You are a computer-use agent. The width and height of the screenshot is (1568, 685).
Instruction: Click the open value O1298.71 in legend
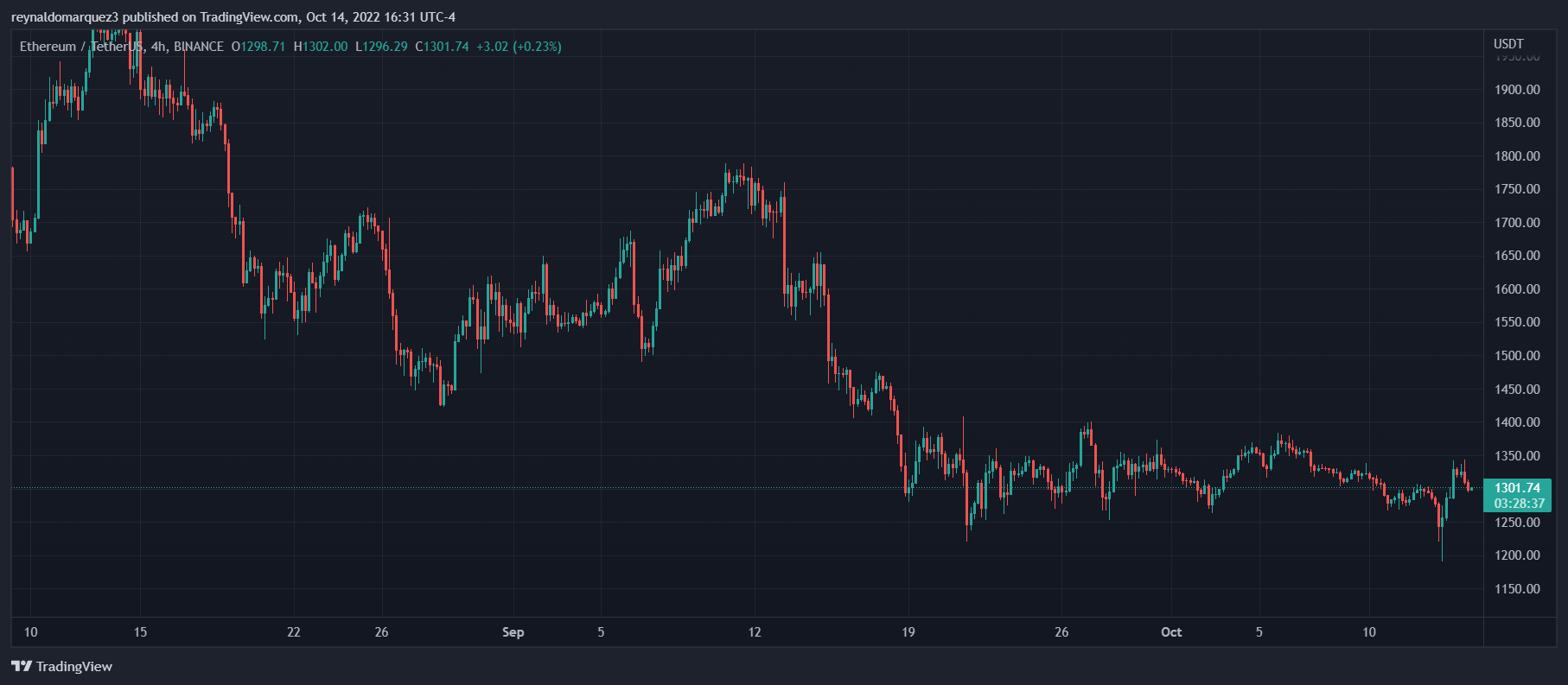[x=258, y=47]
